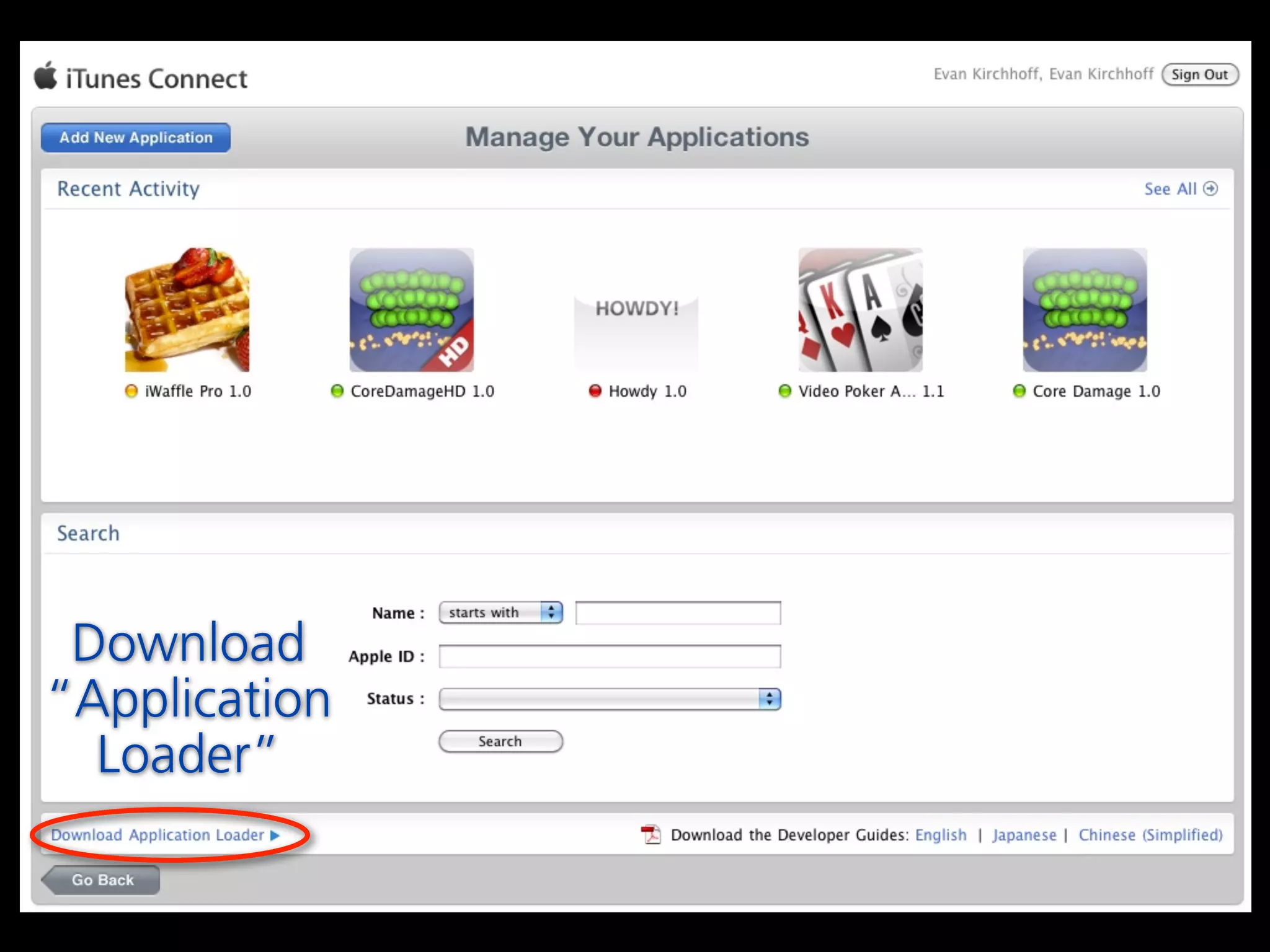Expand the Status dropdown
The image size is (1270, 952).
tap(610, 699)
